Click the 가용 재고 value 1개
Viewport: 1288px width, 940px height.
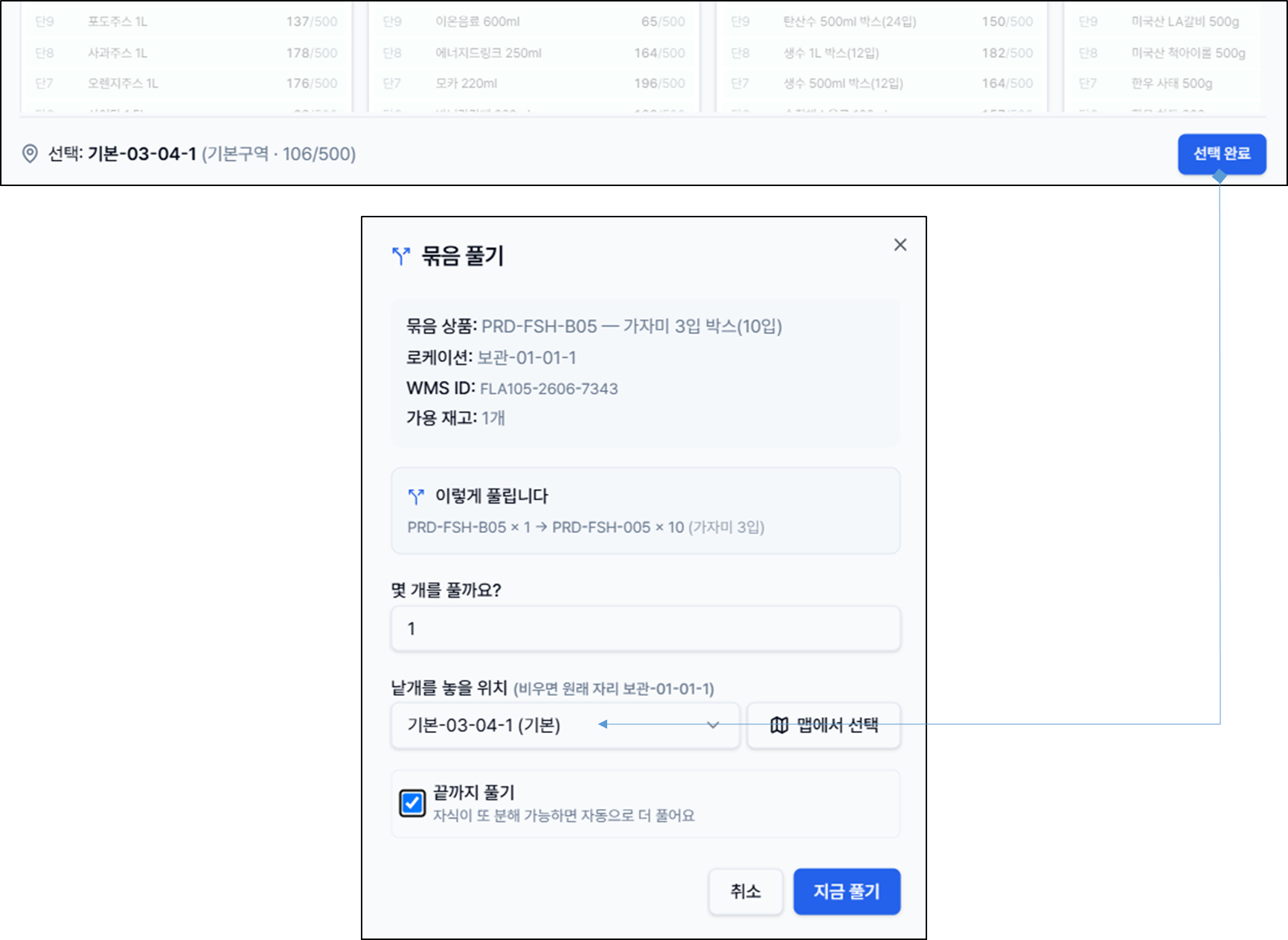coord(493,418)
